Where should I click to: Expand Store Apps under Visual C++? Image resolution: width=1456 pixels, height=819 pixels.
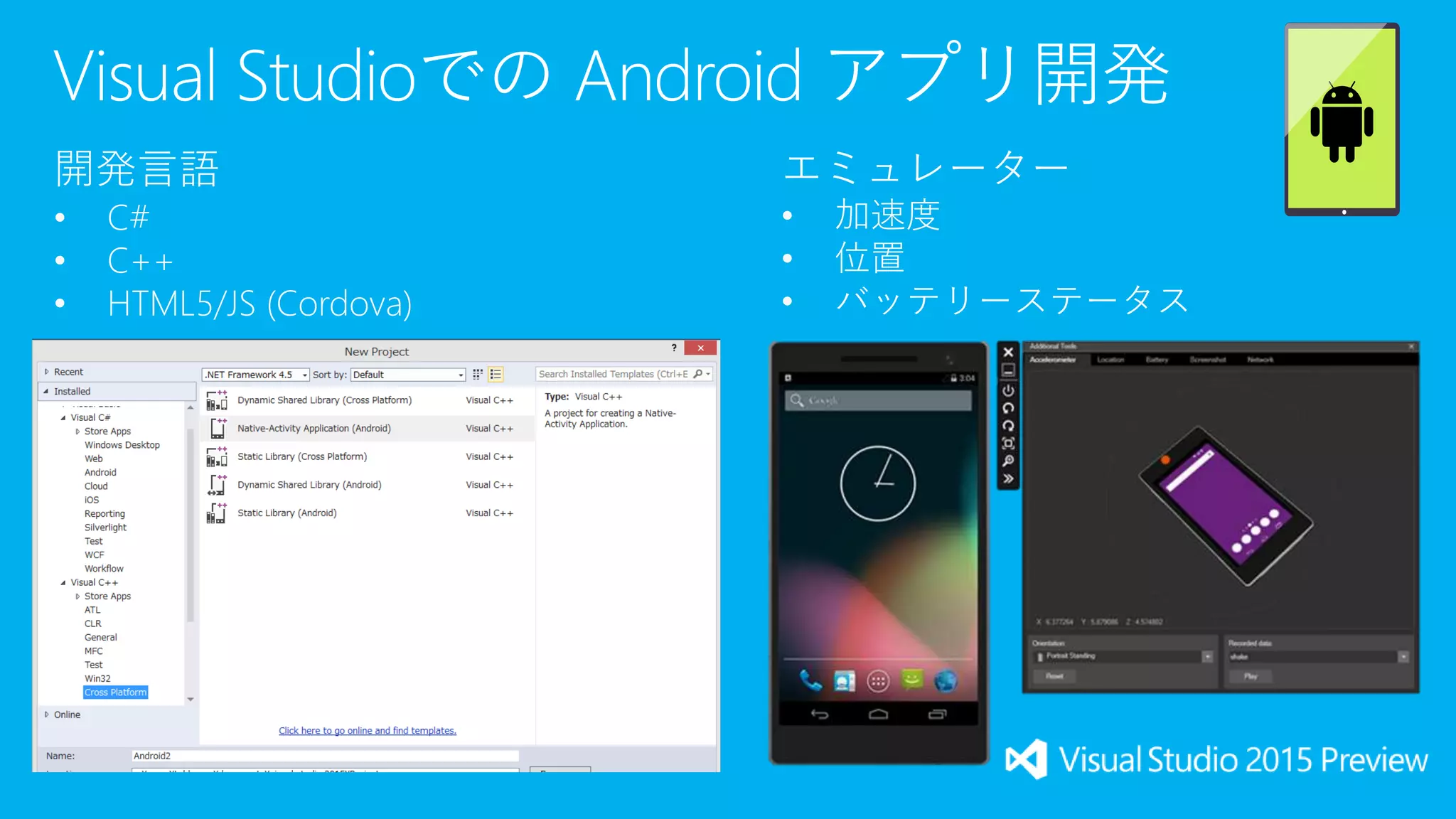click(x=77, y=596)
